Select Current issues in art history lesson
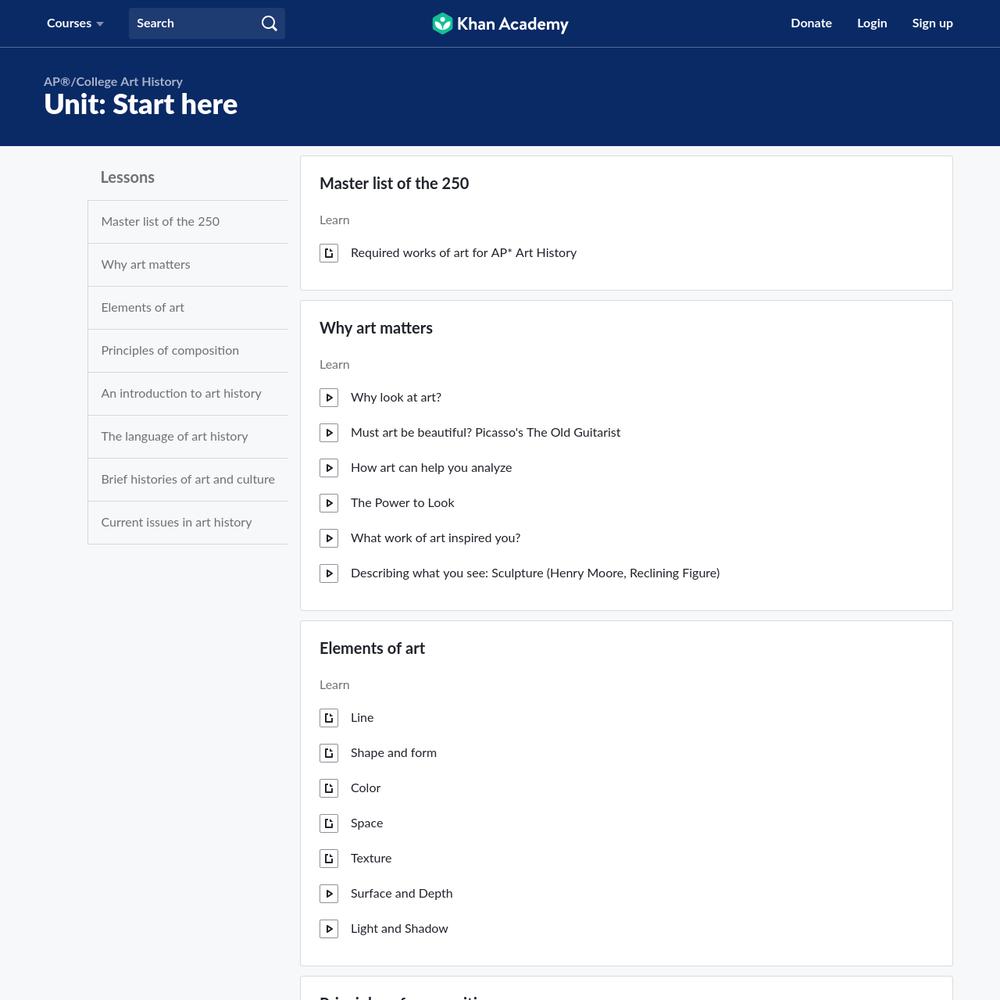The height and width of the screenshot is (1000, 1000). pos(176,523)
